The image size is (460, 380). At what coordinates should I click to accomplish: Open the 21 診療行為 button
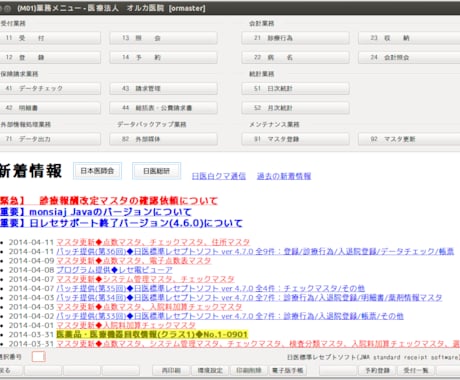point(295,38)
